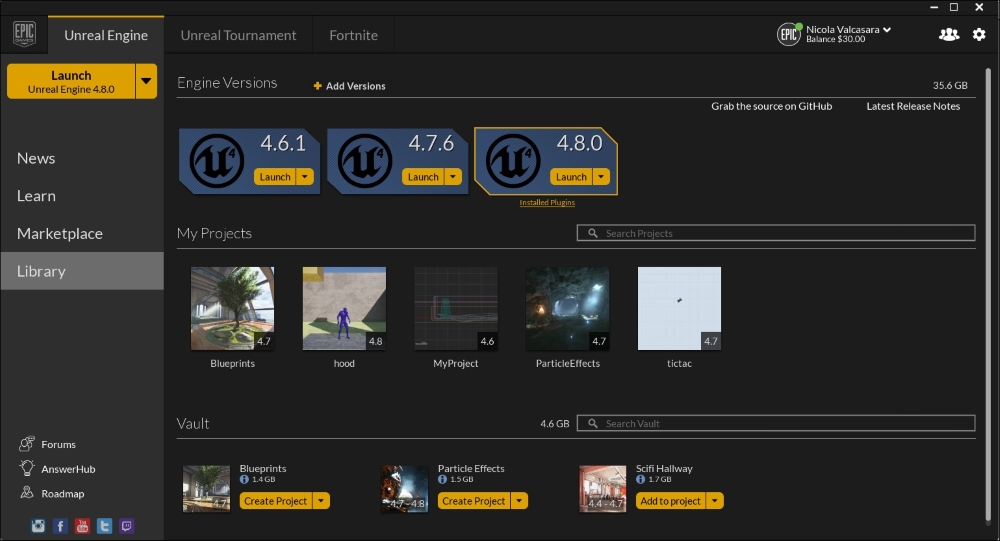1000x541 pixels.
Task: Open the YouTube social icon
Action: tap(82, 526)
